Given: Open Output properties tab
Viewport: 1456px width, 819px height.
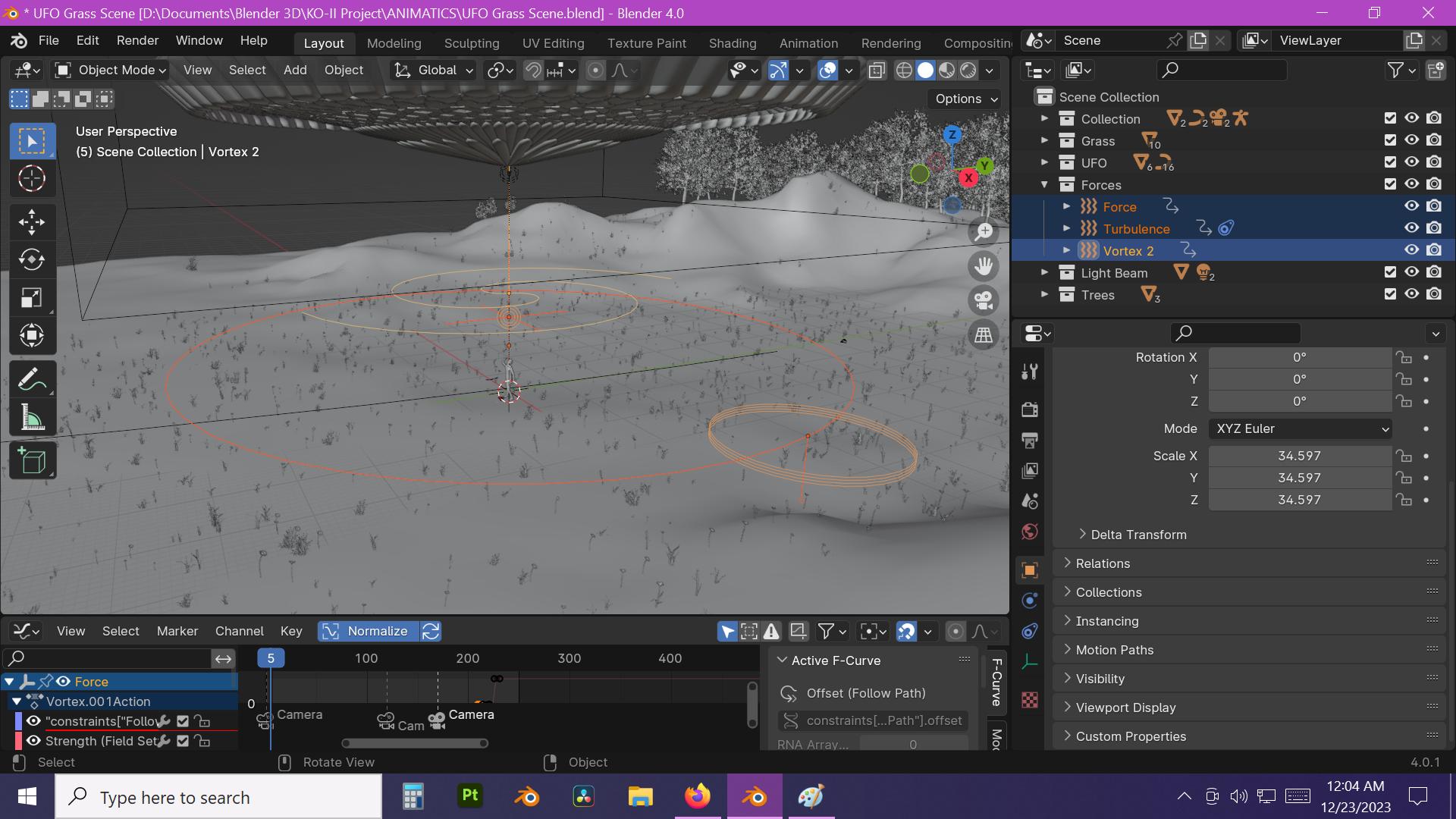Looking at the screenshot, I should pyautogui.click(x=1029, y=440).
